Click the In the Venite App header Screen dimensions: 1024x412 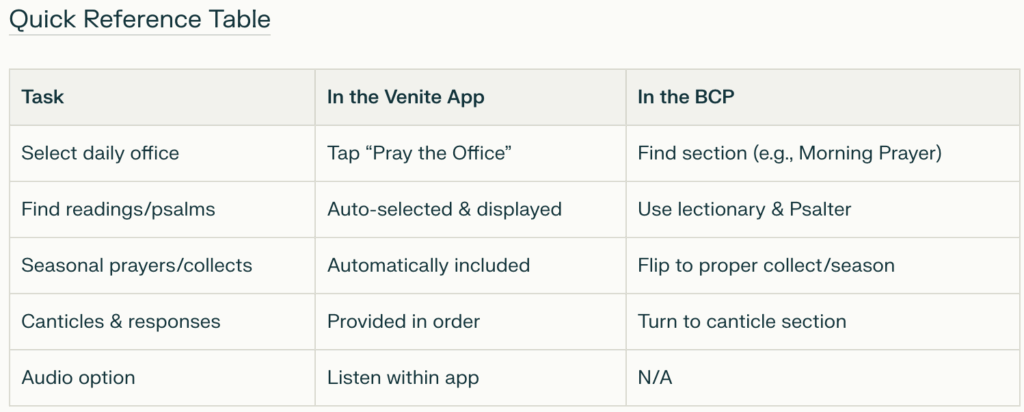click(x=470, y=97)
